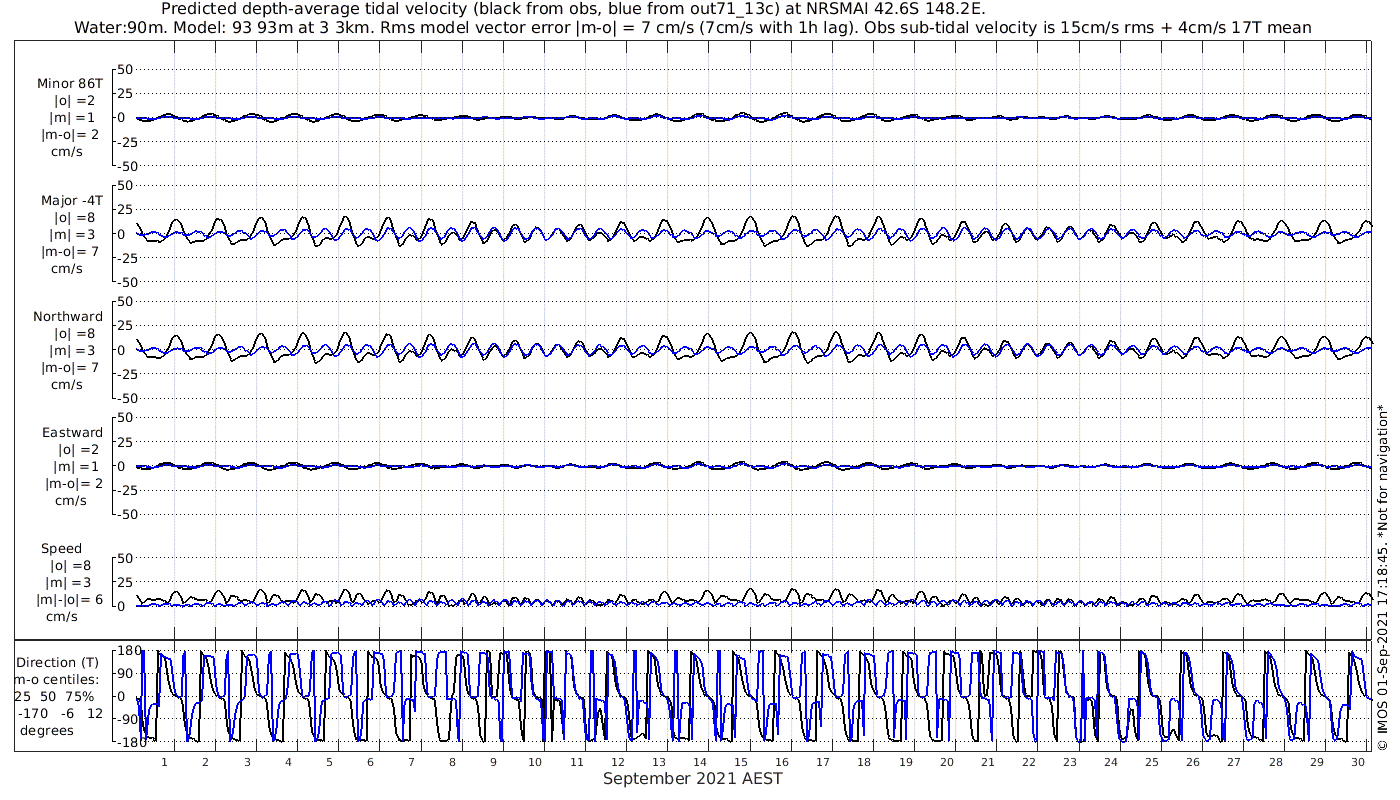1400x800 pixels.
Task: Select the '-90' tick of the Direction panel
Action: [126, 720]
